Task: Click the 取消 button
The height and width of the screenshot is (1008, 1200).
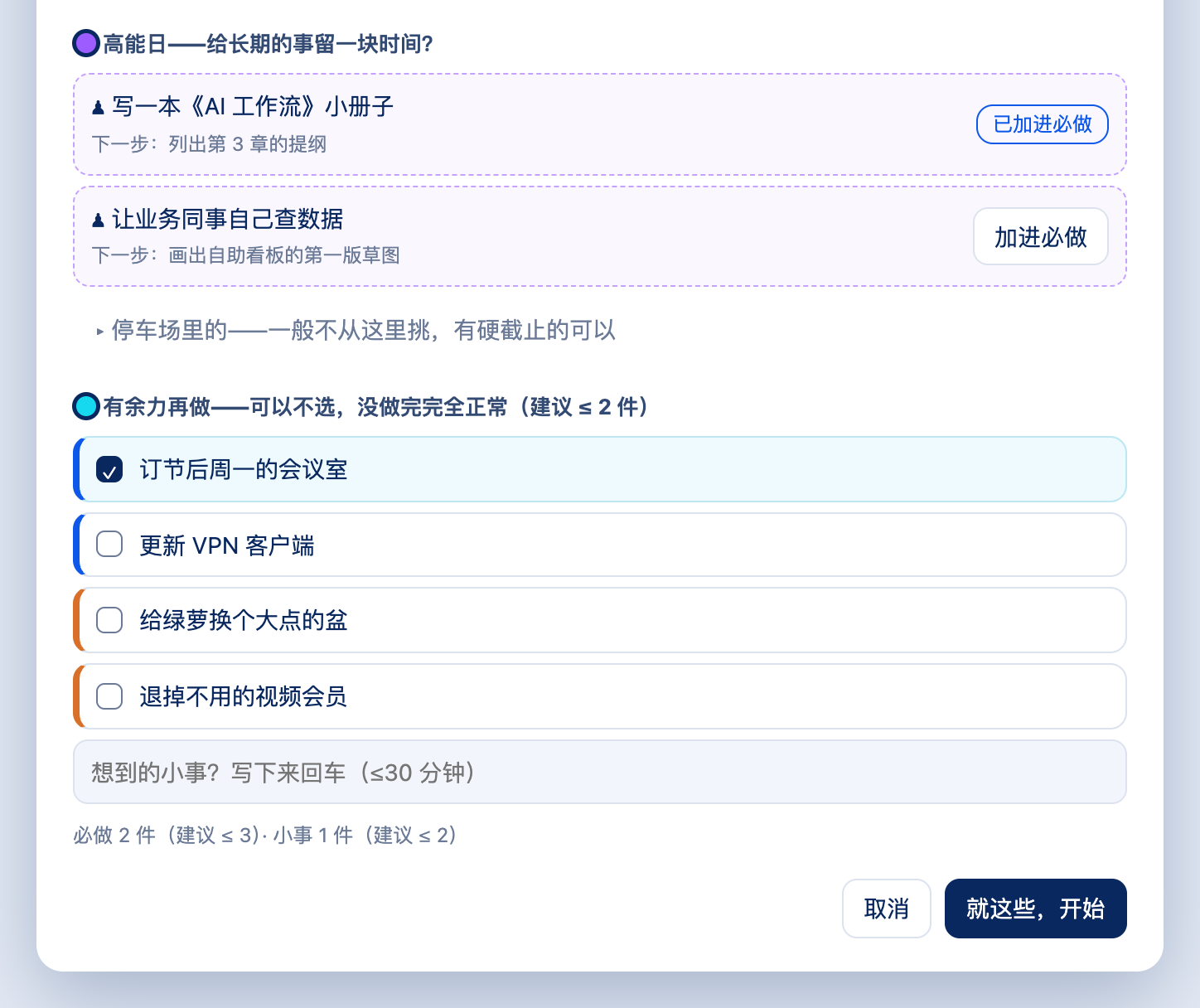Action: pos(887,909)
